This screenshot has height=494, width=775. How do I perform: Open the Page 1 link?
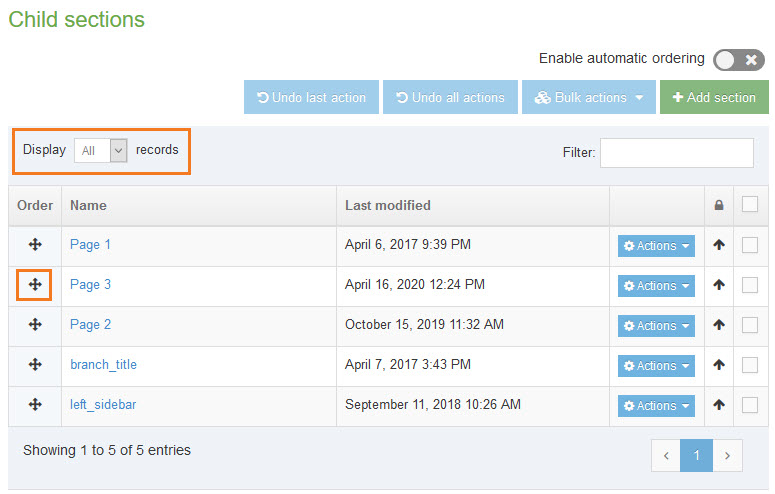coord(90,245)
